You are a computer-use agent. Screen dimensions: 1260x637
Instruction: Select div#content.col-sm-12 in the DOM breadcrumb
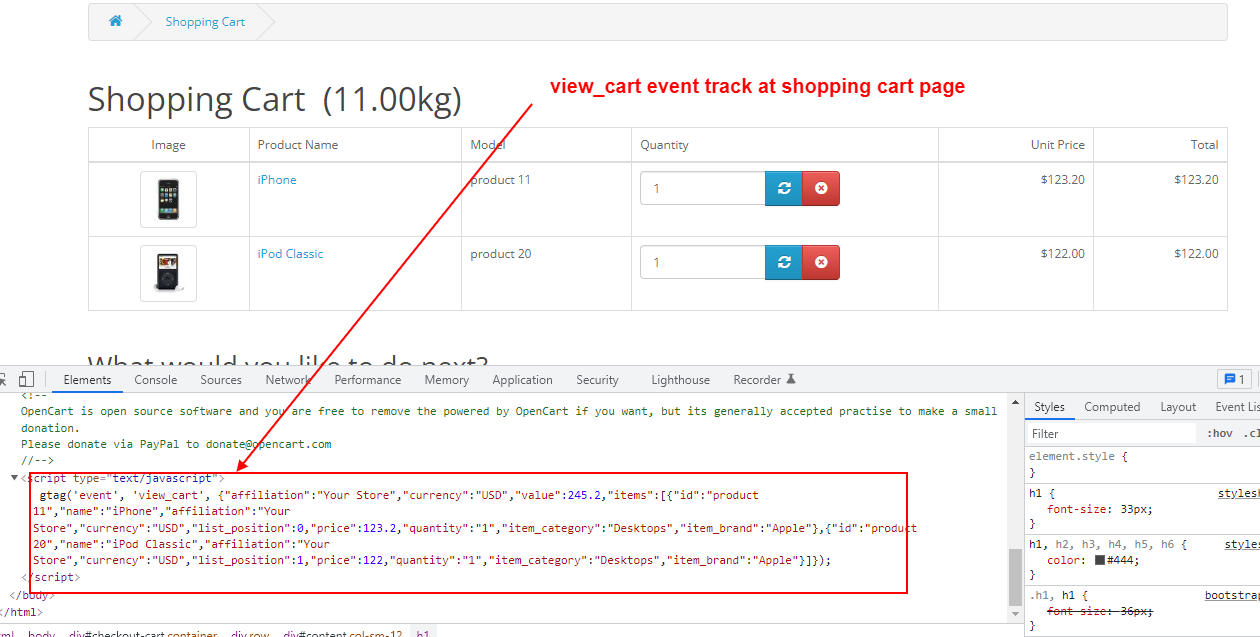click(343, 634)
